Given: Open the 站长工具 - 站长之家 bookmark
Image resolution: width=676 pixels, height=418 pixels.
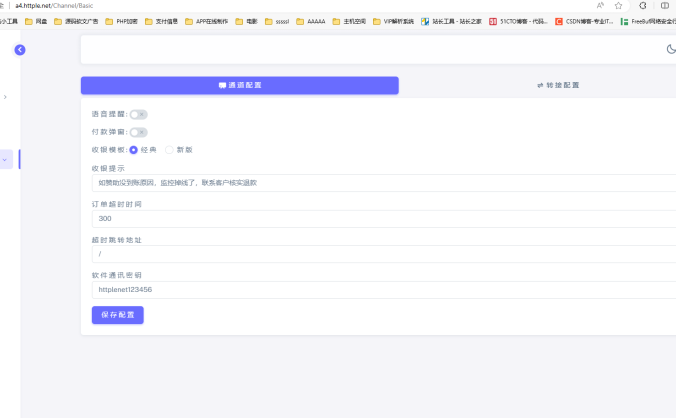Looking at the screenshot, I should 451,21.
